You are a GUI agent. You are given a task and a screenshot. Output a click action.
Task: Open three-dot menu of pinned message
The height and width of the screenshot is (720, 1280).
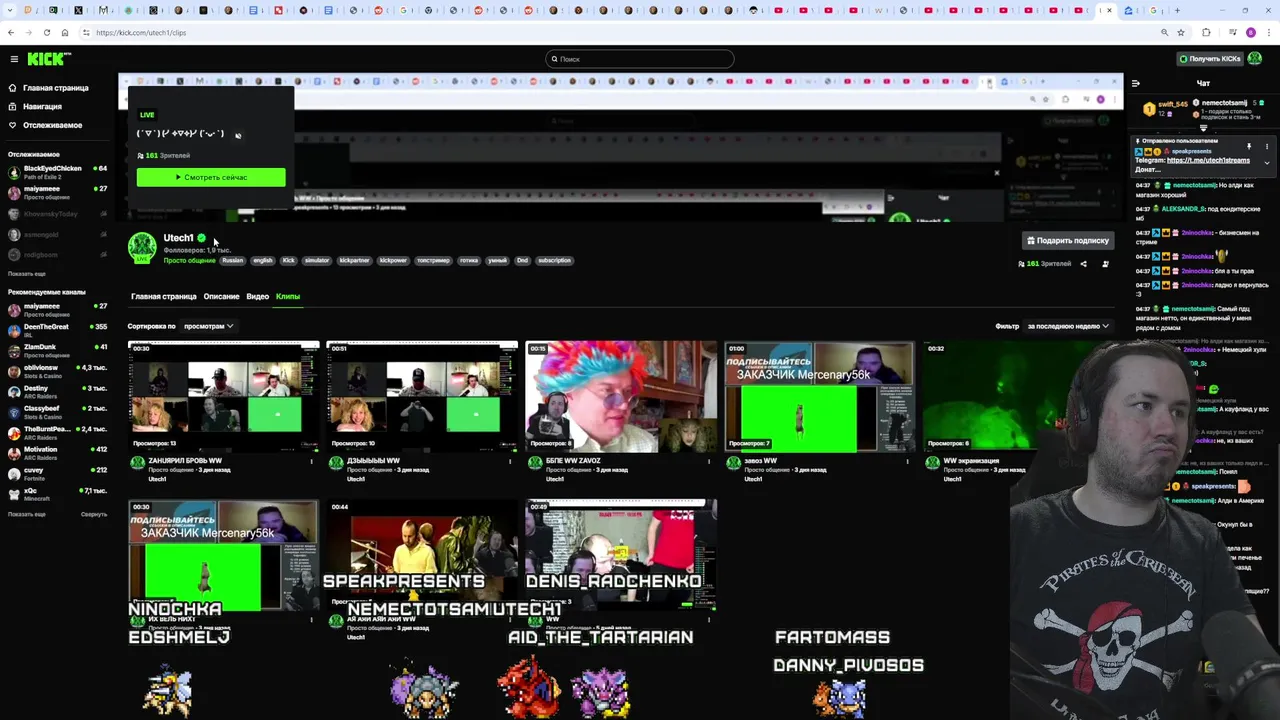pos(1267,147)
